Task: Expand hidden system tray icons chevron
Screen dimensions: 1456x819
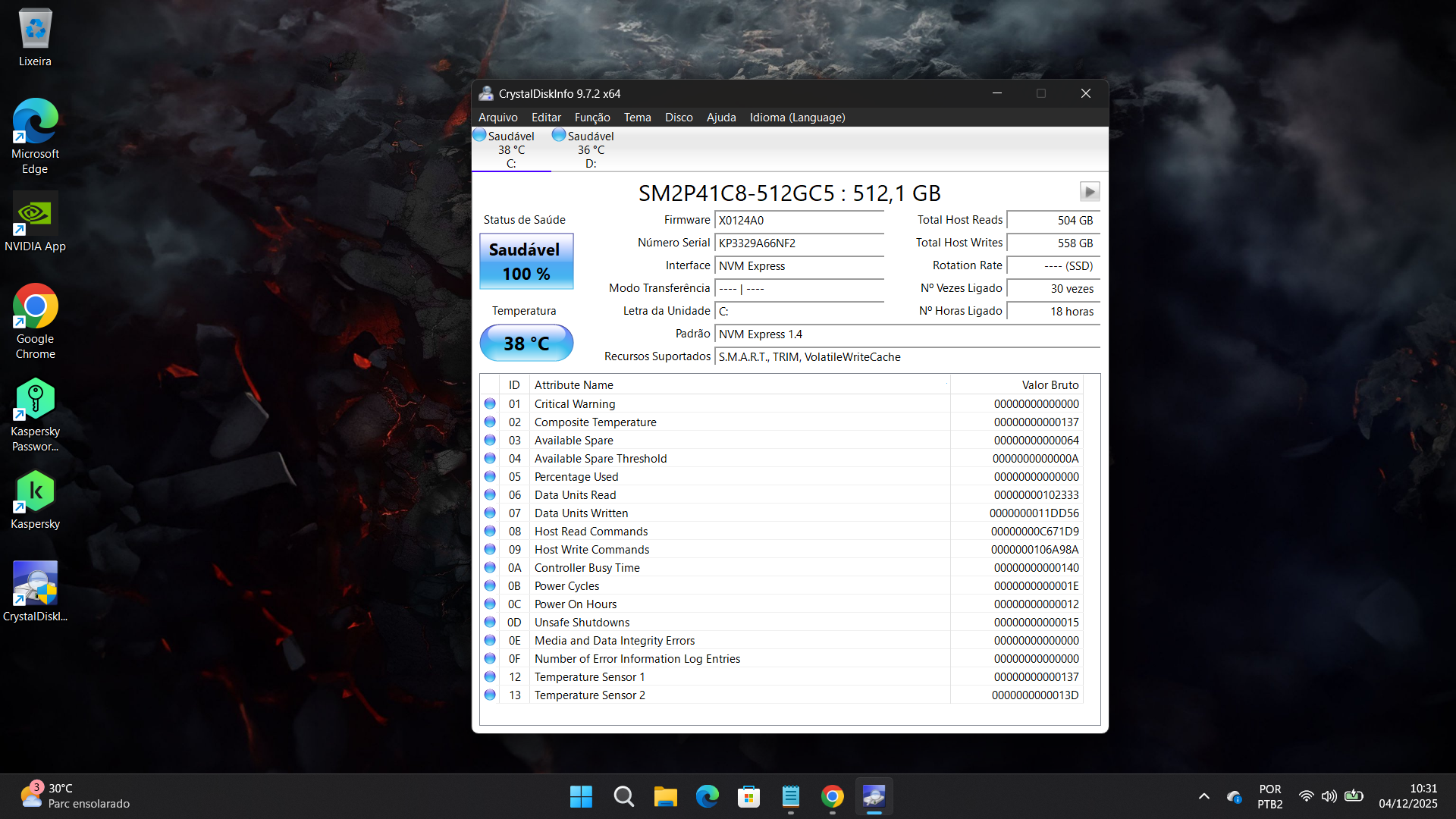Action: coord(1203,796)
